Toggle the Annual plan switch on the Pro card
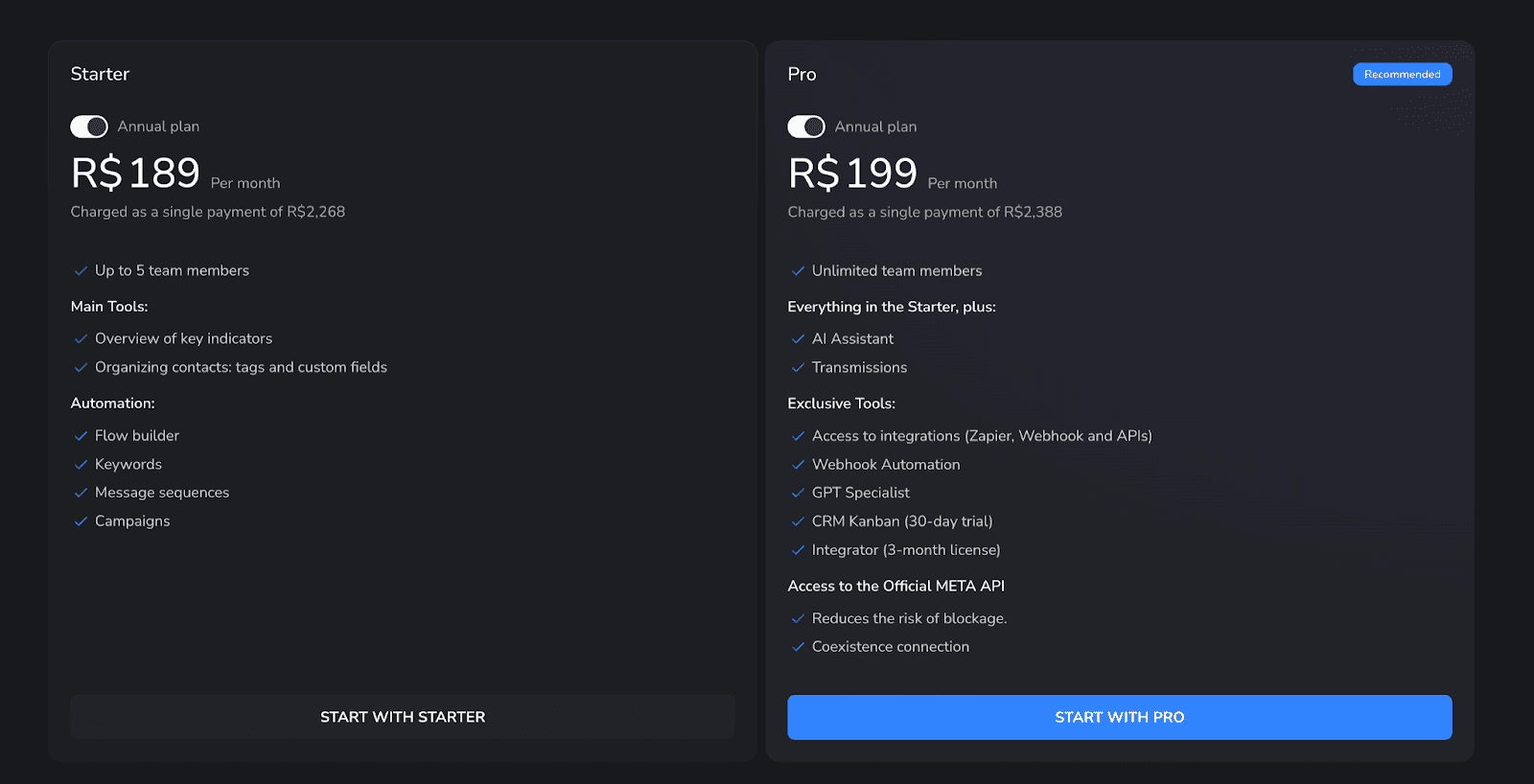 805,126
